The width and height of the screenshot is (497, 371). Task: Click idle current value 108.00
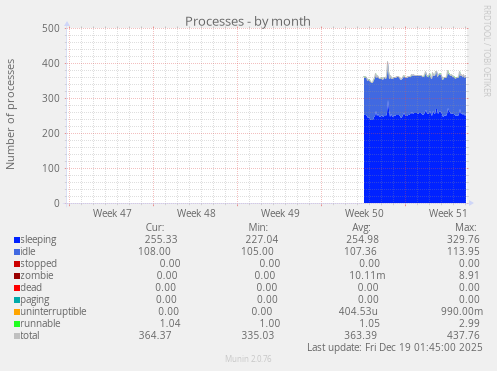(x=154, y=251)
